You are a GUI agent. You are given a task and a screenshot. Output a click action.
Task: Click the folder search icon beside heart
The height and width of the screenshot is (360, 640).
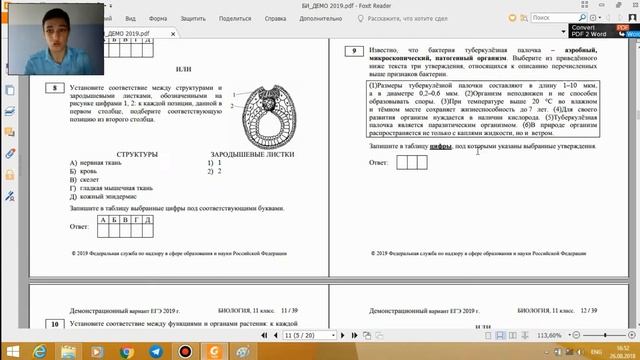pyautogui.click(x=524, y=18)
